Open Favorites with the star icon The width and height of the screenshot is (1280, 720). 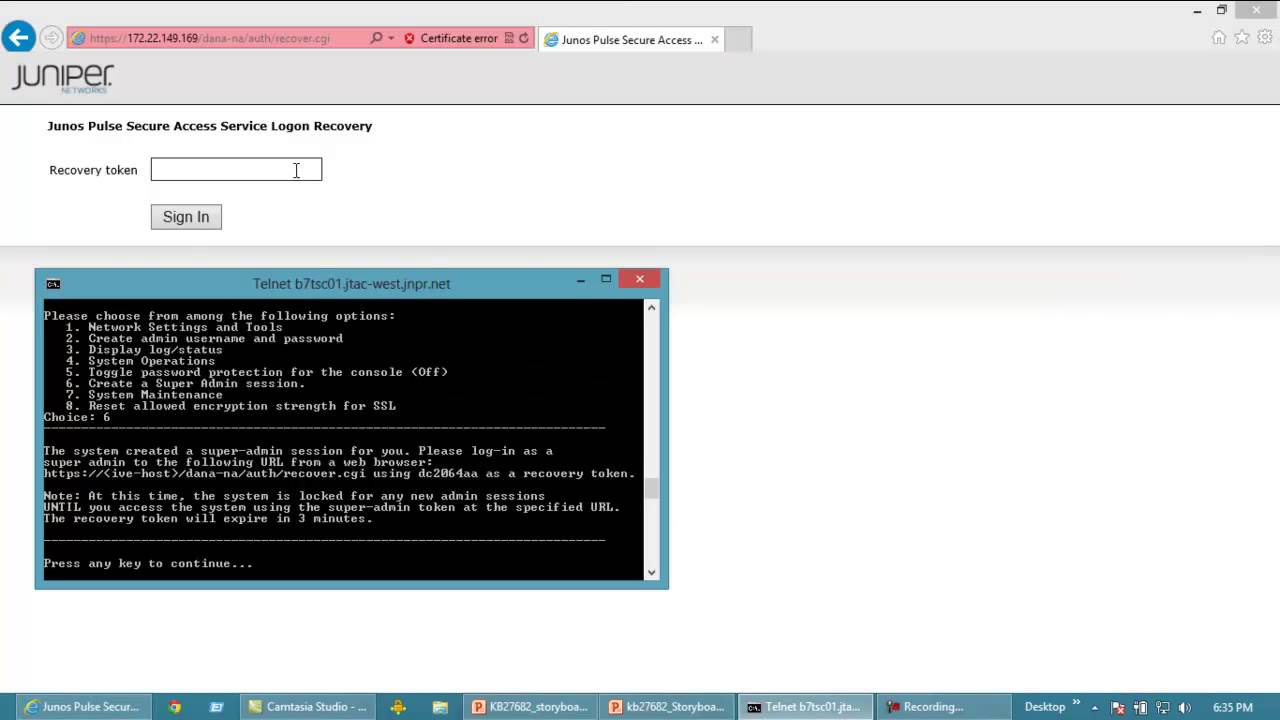[x=1242, y=37]
